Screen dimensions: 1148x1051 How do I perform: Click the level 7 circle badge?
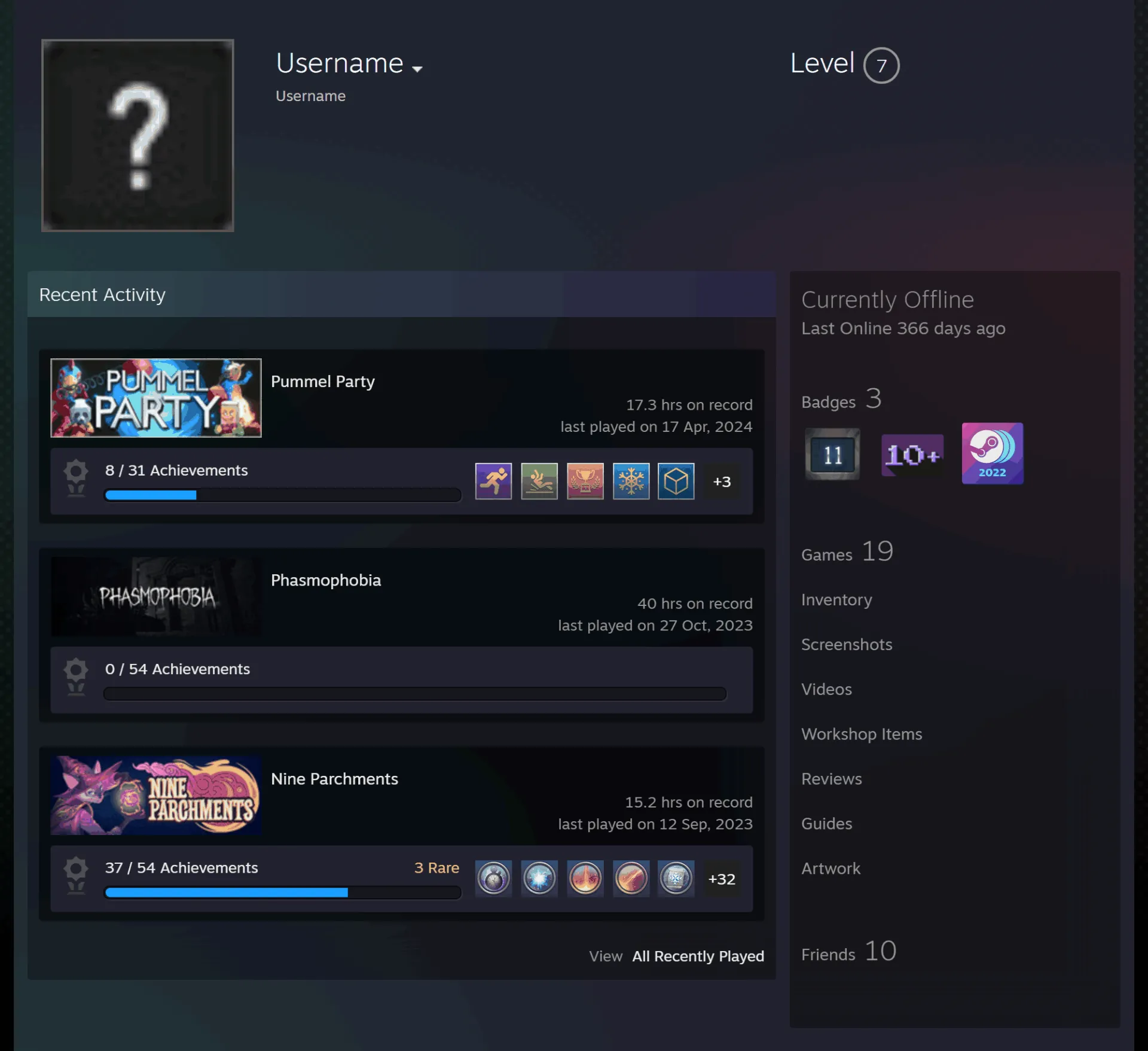coord(881,65)
